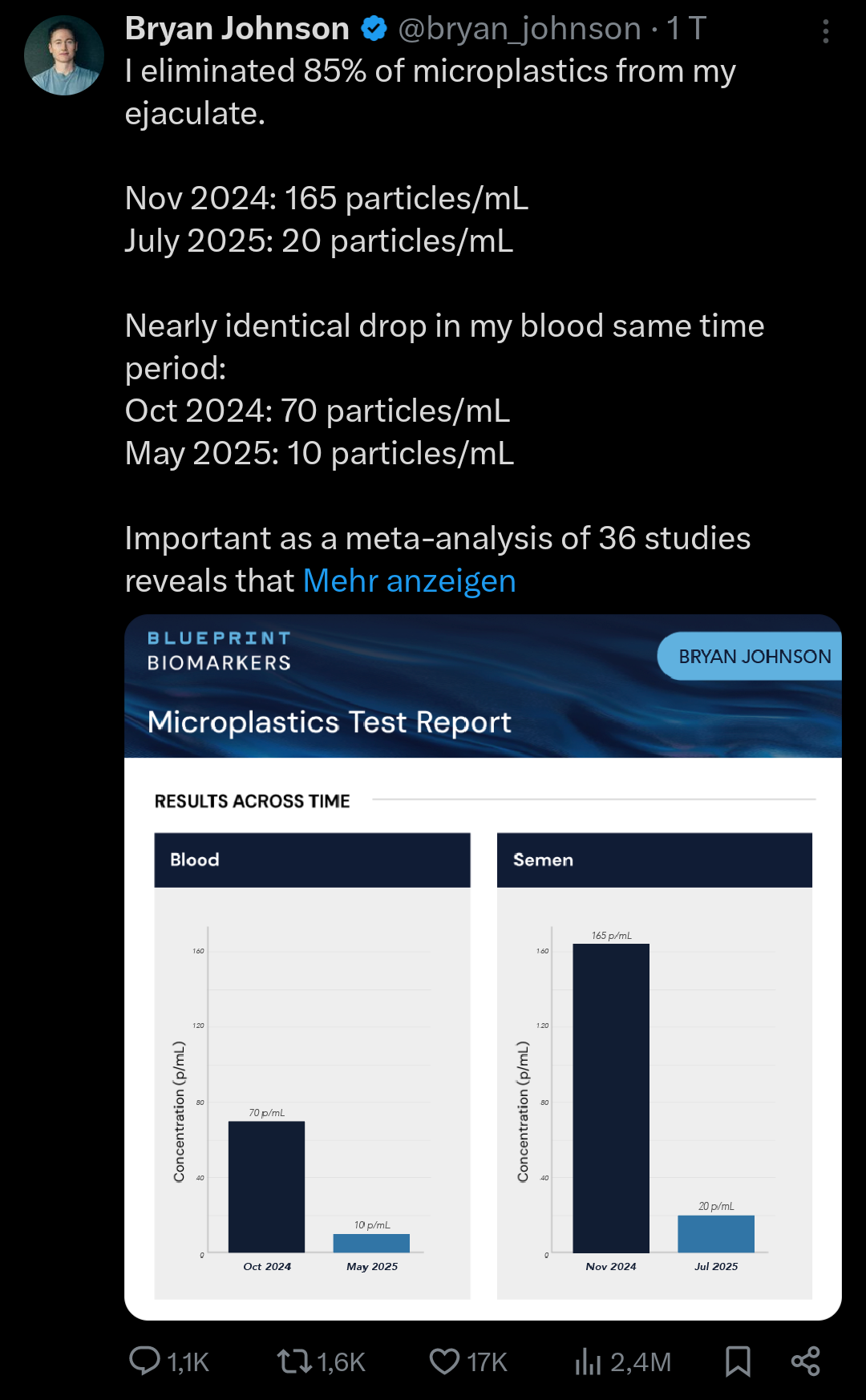866x1400 pixels.
Task: Click the reply comment icon
Action: pyautogui.click(x=145, y=1361)
